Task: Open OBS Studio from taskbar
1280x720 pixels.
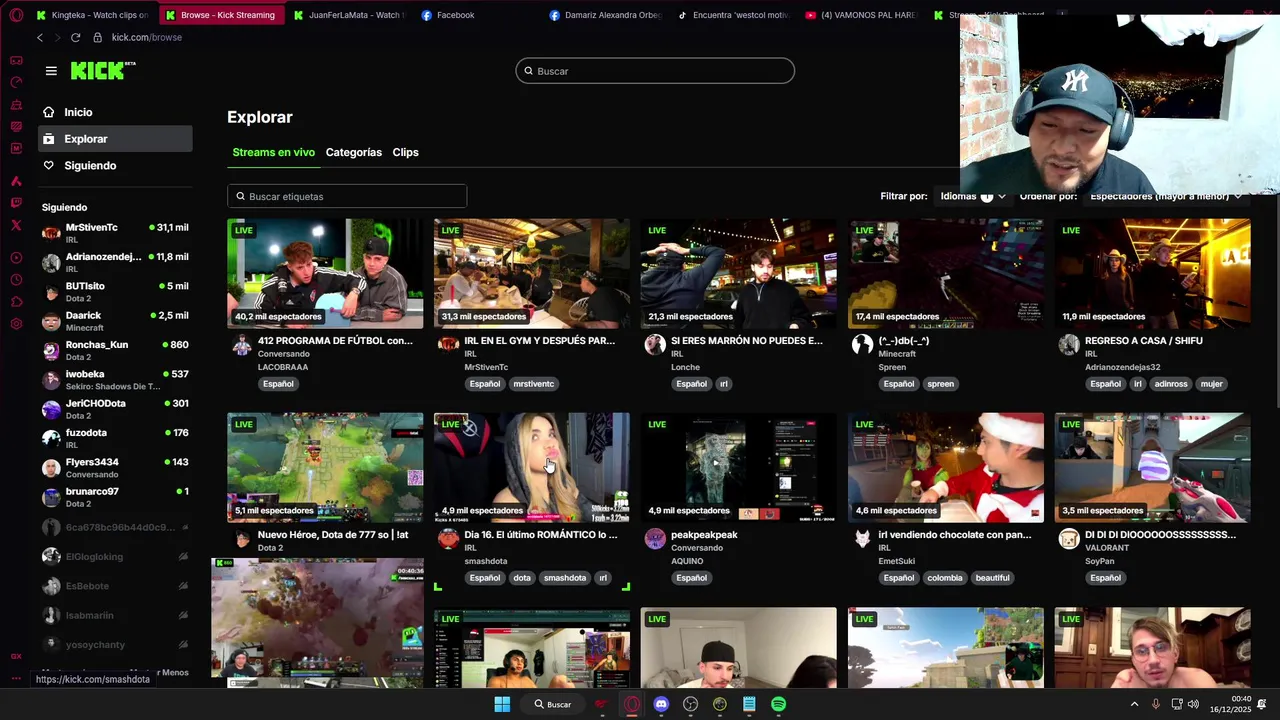Action: tap(690, 704)
